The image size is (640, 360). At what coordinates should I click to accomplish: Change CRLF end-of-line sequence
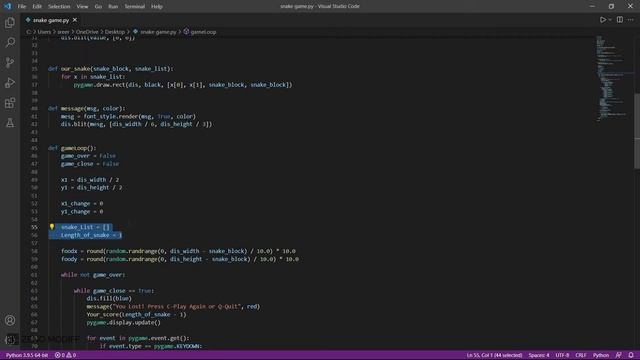click(580, 355)
